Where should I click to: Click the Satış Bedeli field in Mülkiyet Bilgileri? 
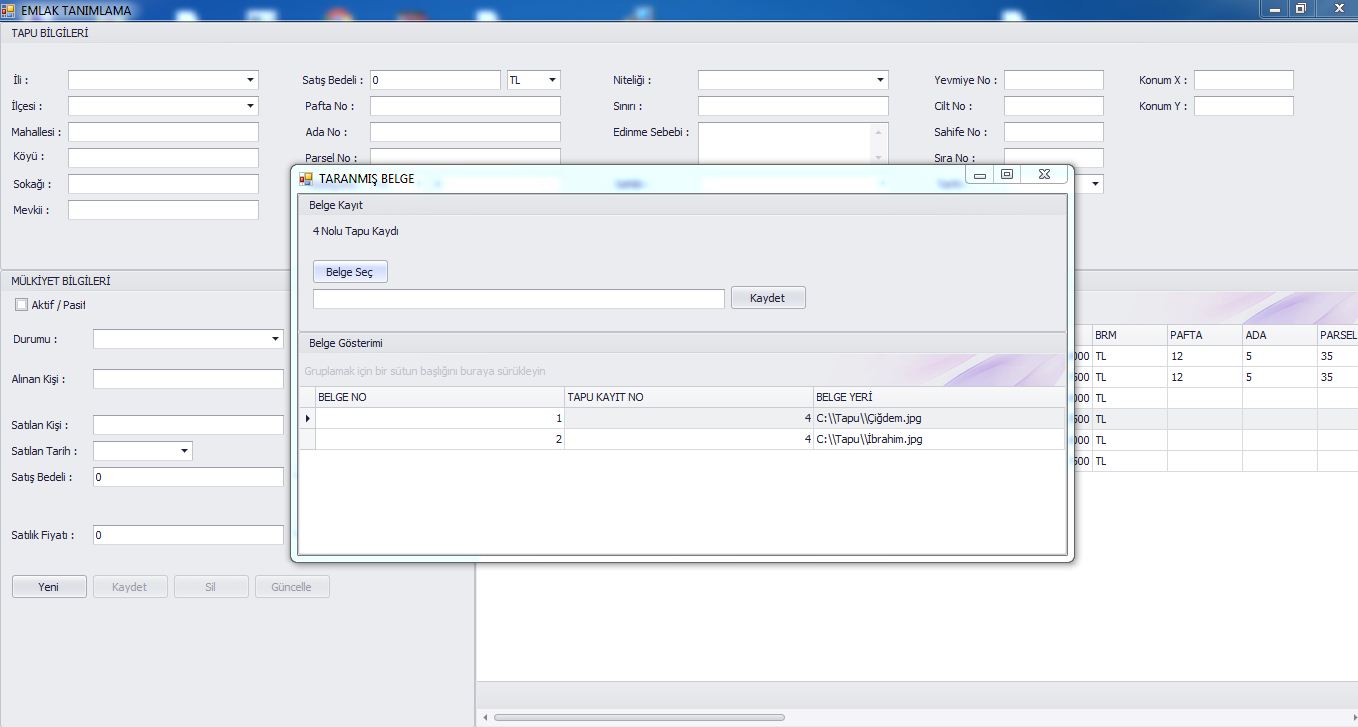point(188,477)
